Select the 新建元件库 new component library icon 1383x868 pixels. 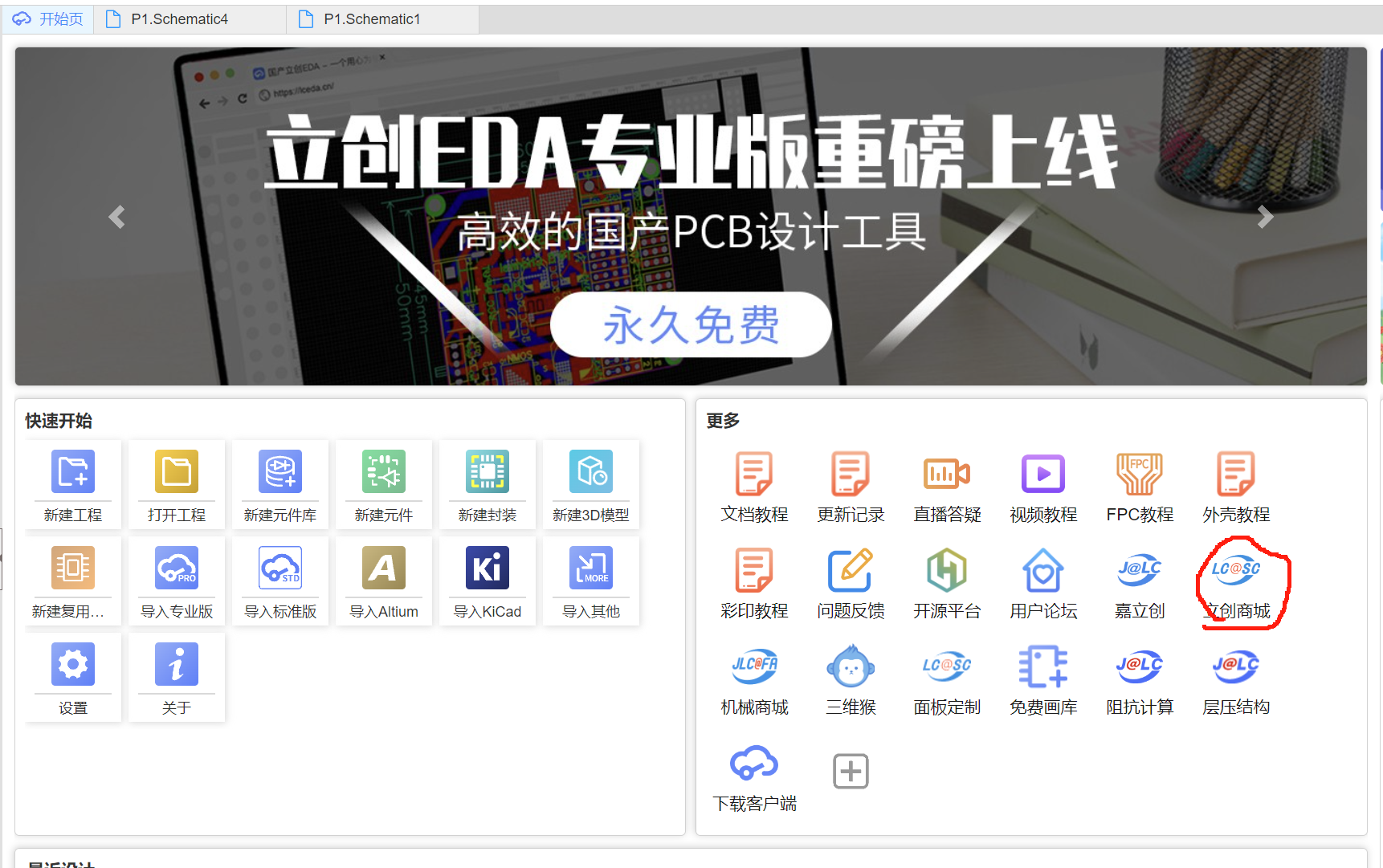click(280, 471)
